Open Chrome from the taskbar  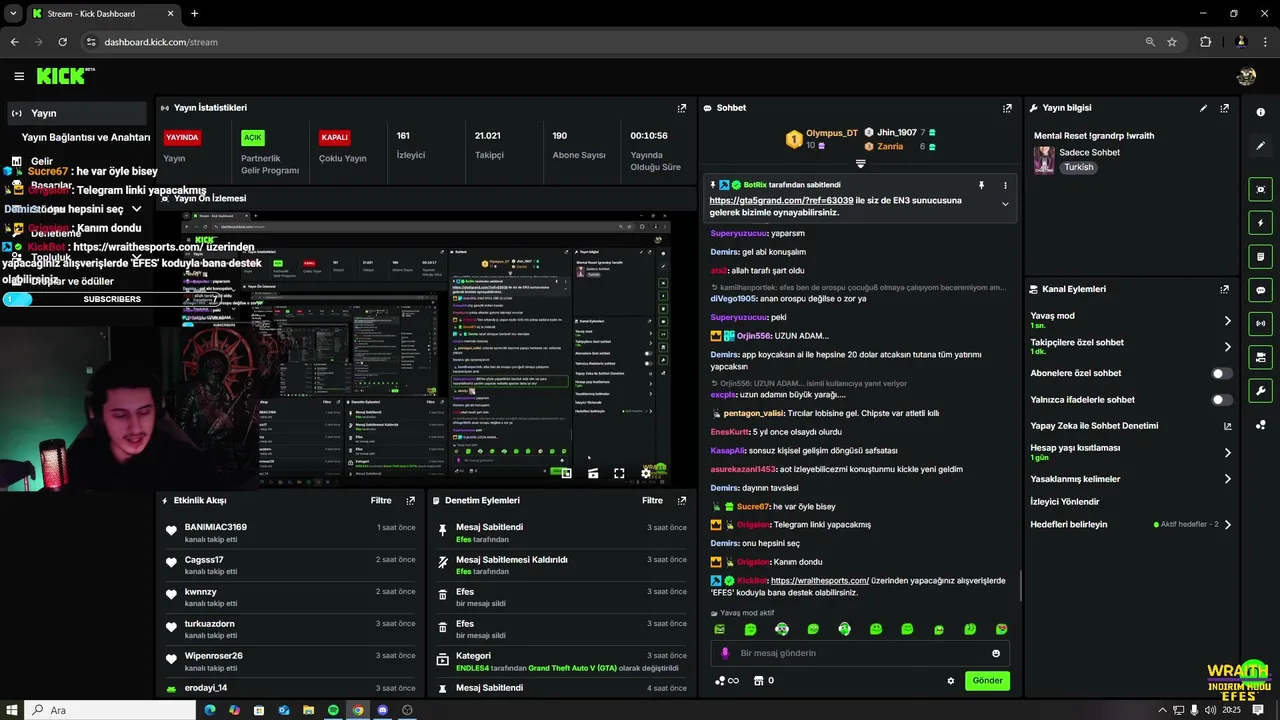point(358,710)
